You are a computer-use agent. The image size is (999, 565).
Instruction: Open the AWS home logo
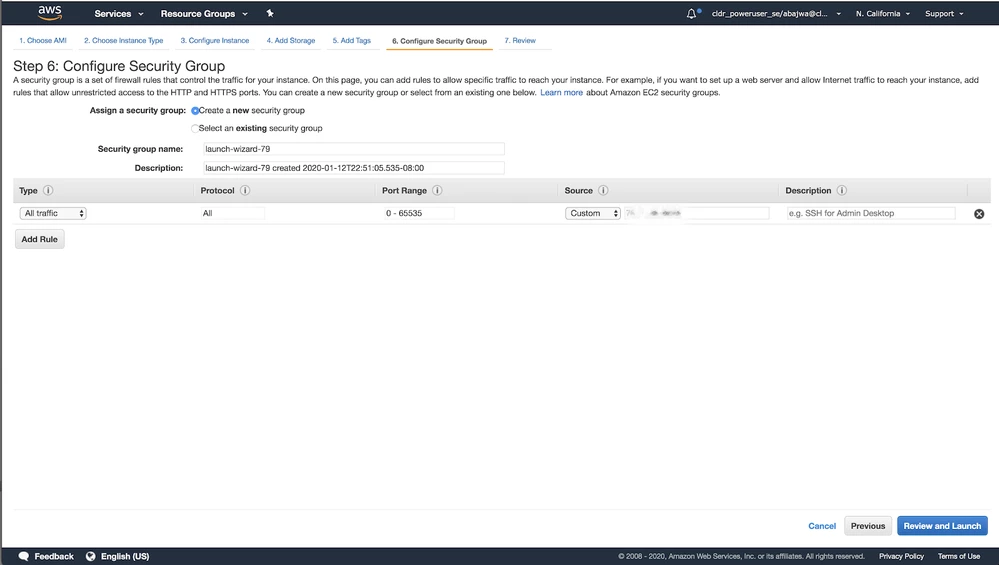[49, 13]
